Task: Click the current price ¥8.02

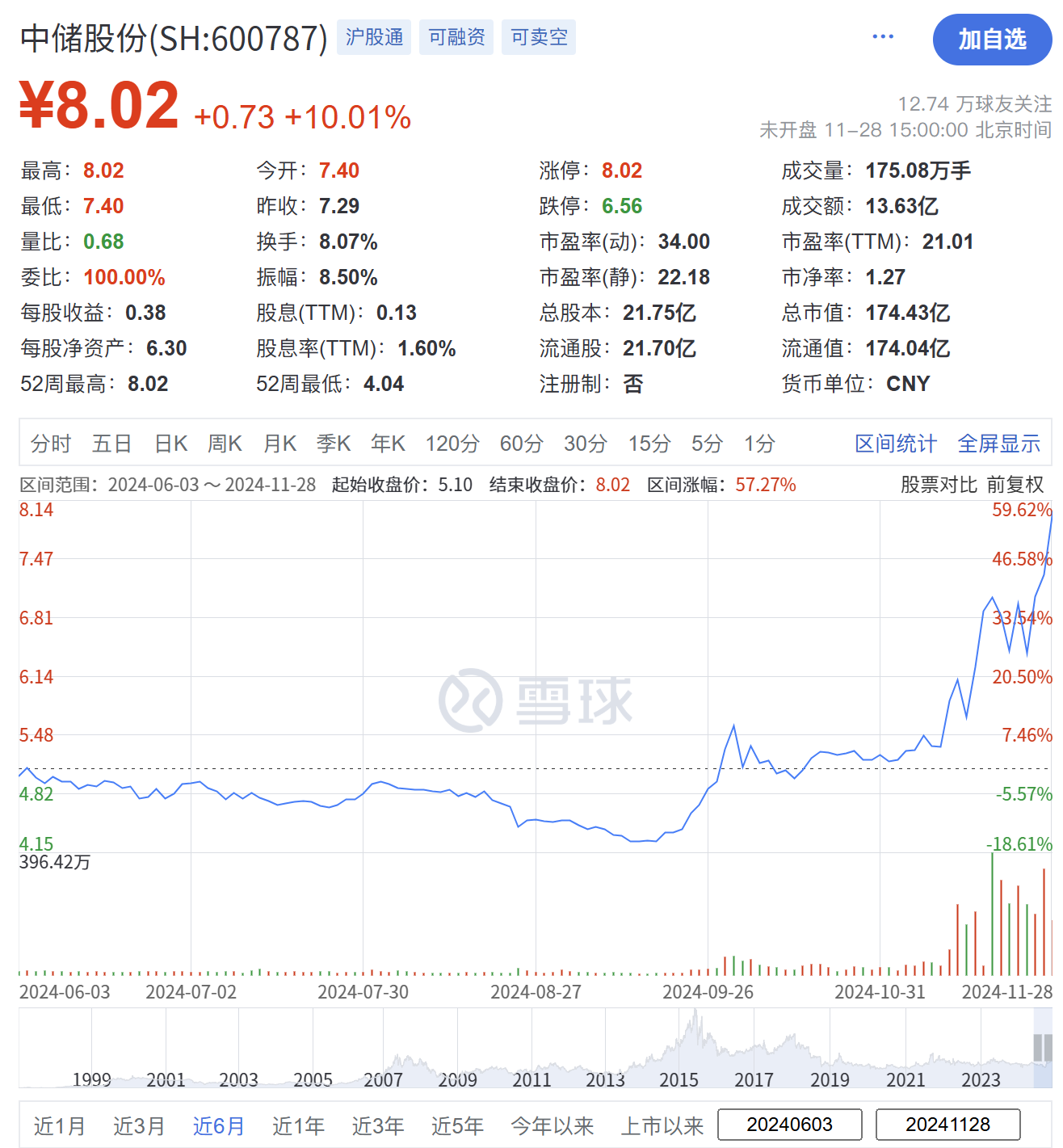Action: coord(99,105)
